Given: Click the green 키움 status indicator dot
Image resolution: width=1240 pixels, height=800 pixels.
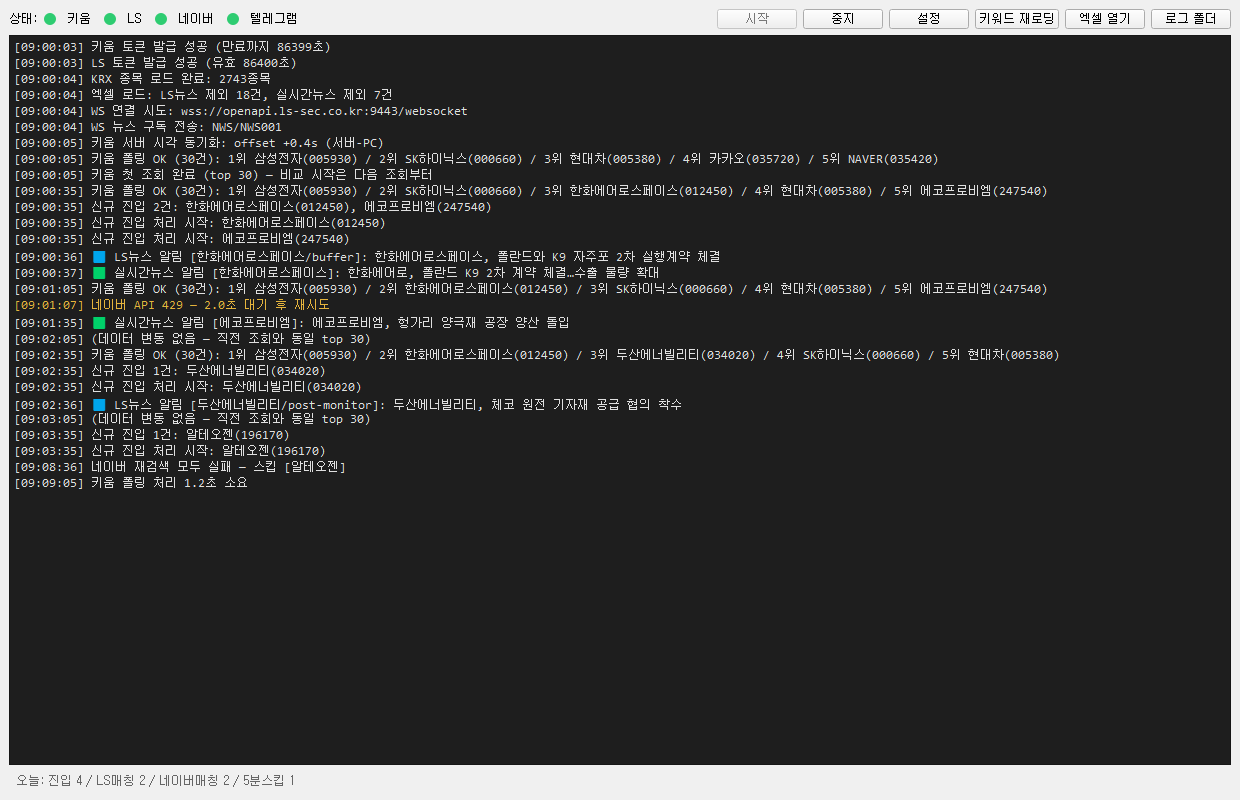Looking at the screenshot, I should [x=50, y=19].
